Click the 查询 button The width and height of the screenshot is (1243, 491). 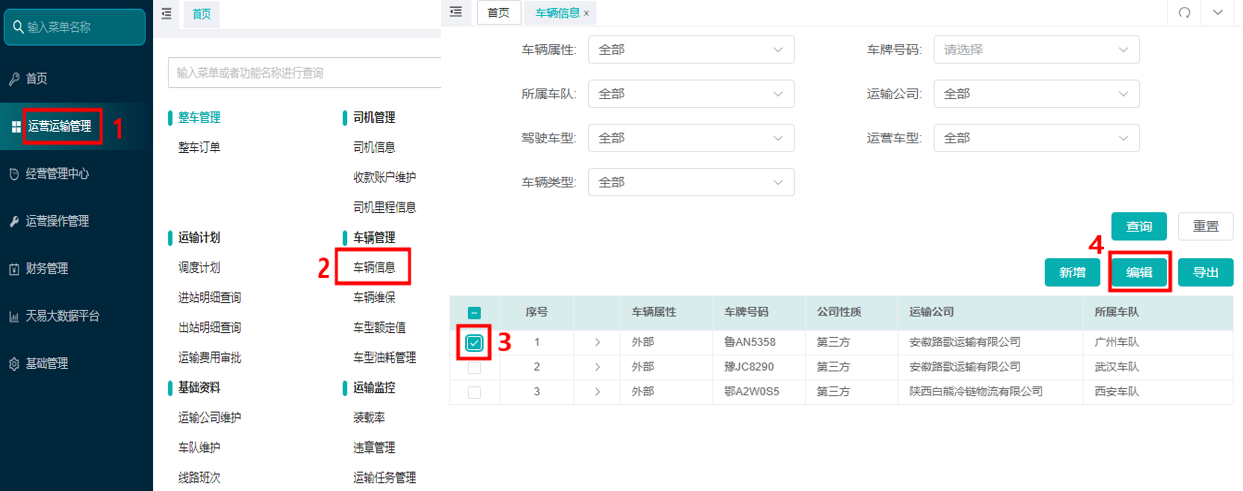click(1139, 226)
